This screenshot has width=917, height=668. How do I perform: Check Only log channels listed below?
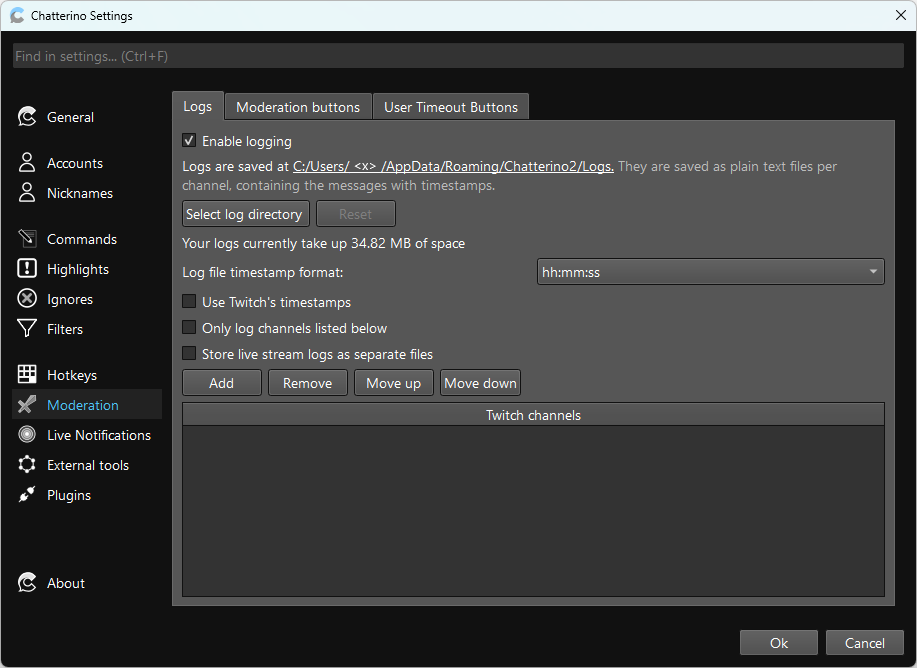[x=189, y=328]
